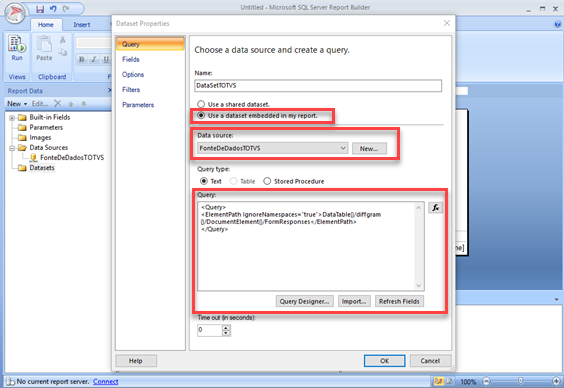Click the Refresh Fields button
Image resolution: width=564 pixels, height=388 pixels.
[399, 301]
